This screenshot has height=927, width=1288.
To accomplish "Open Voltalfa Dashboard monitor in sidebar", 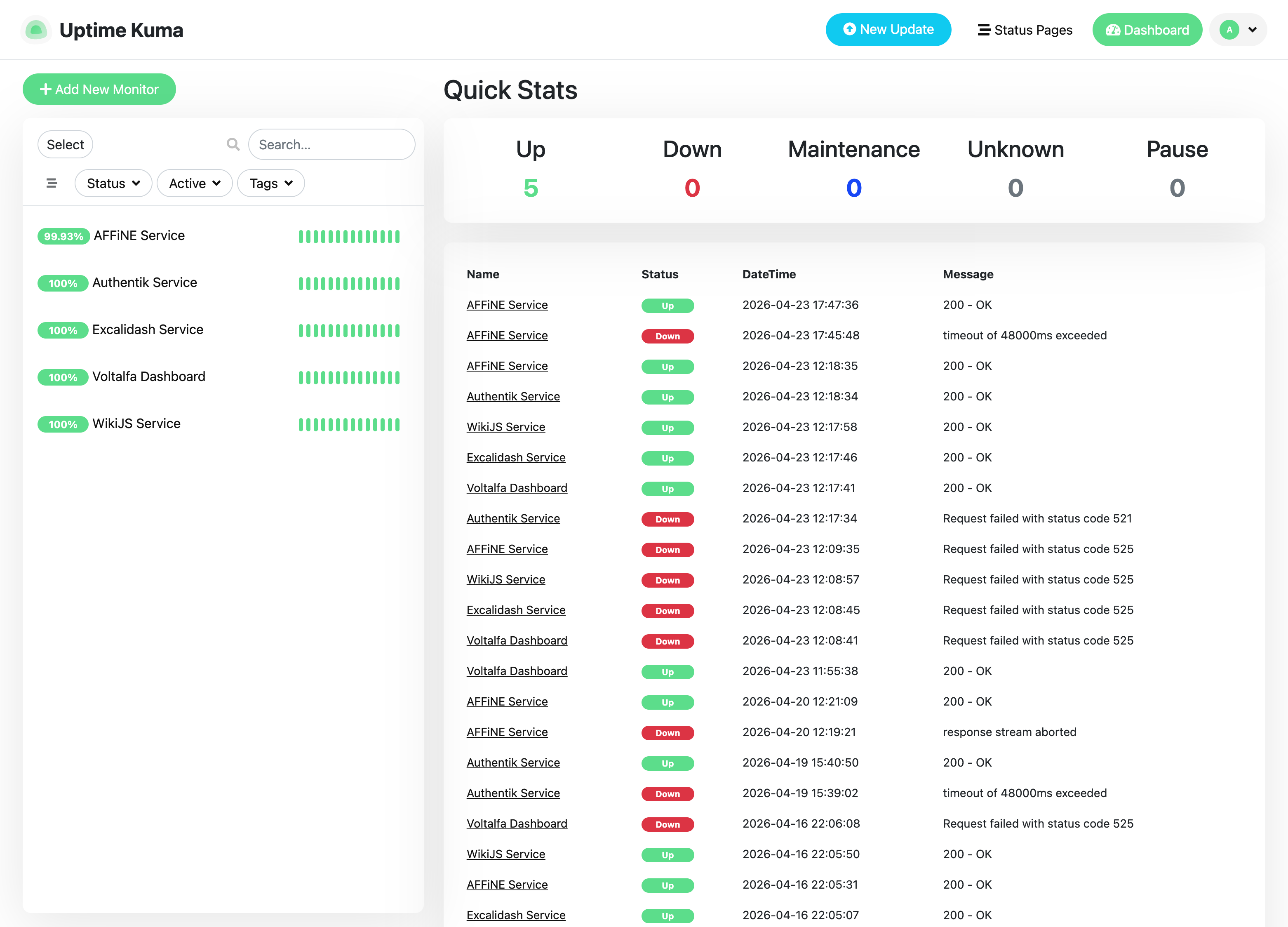I will (x=223, y=376).
